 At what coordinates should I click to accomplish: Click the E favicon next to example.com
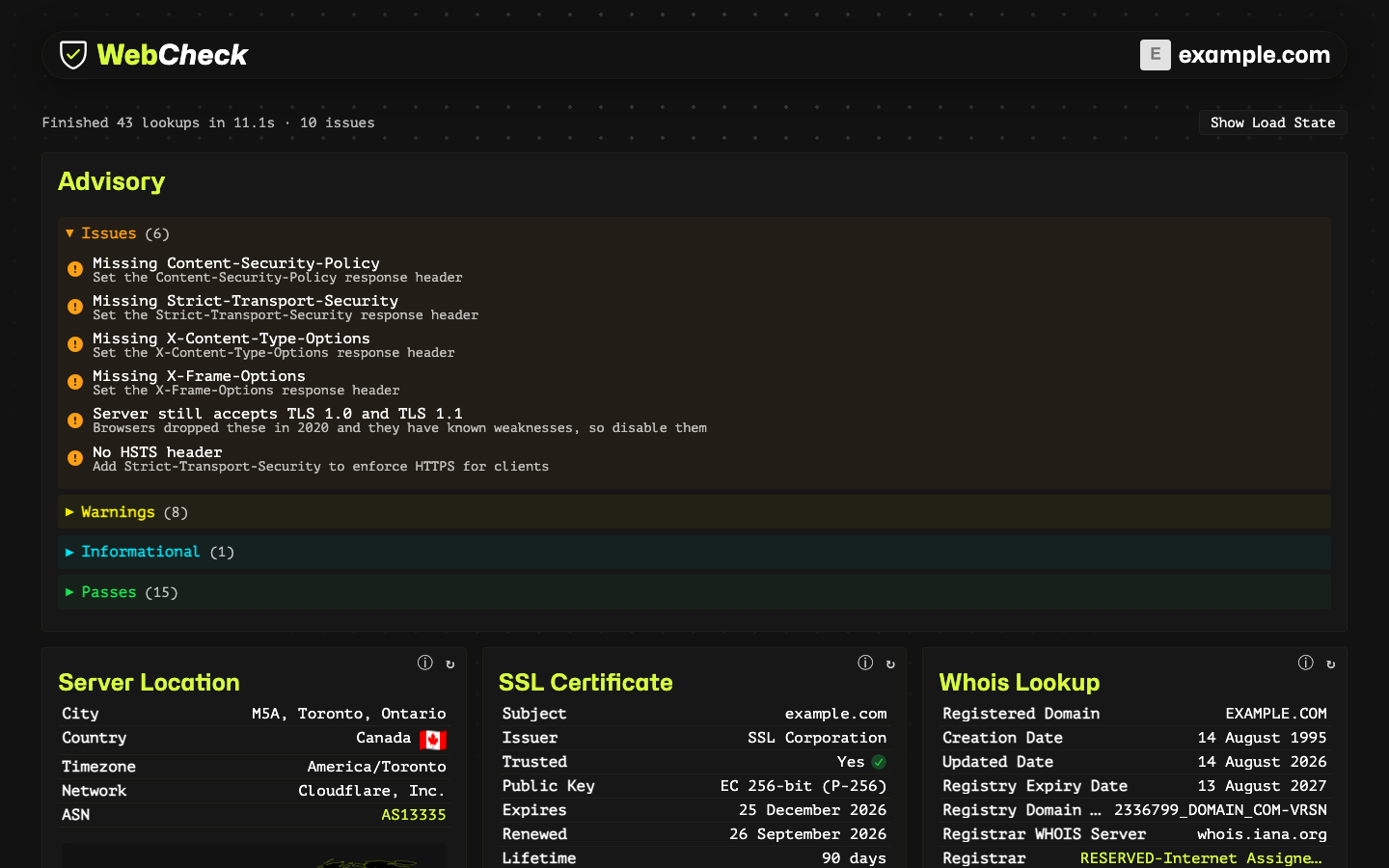pyautogui.click(x=1155, y=55)
